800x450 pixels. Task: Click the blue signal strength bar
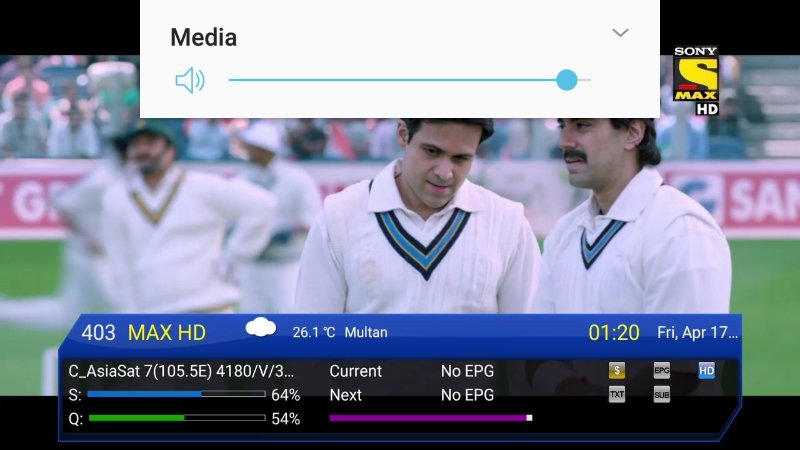click(x=177, y=394)
